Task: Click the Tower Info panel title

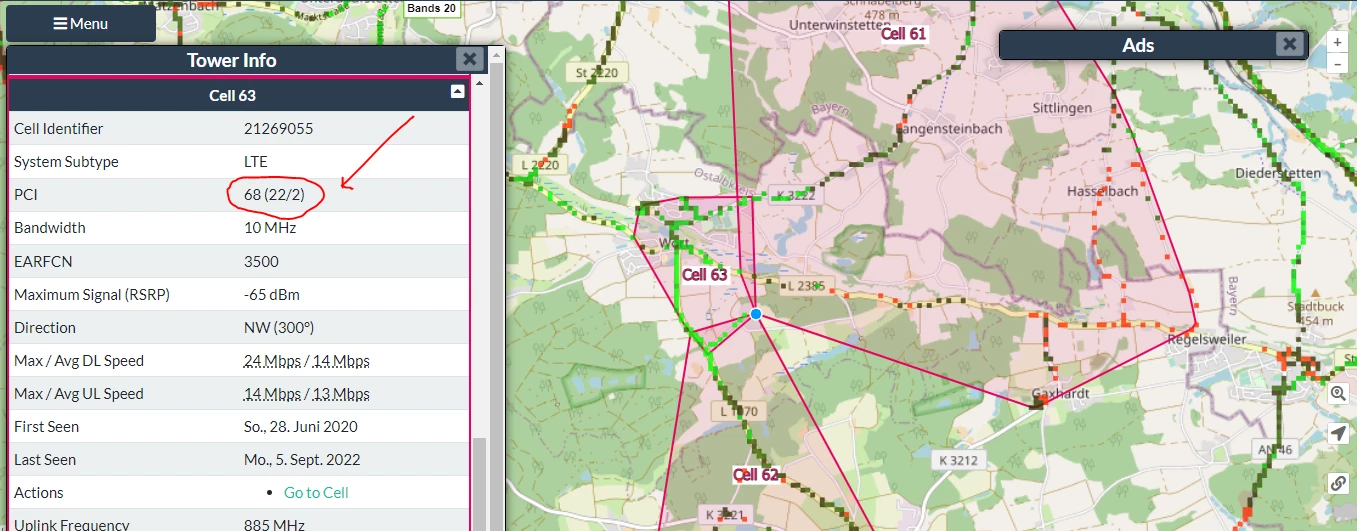Action: point(232,60)
